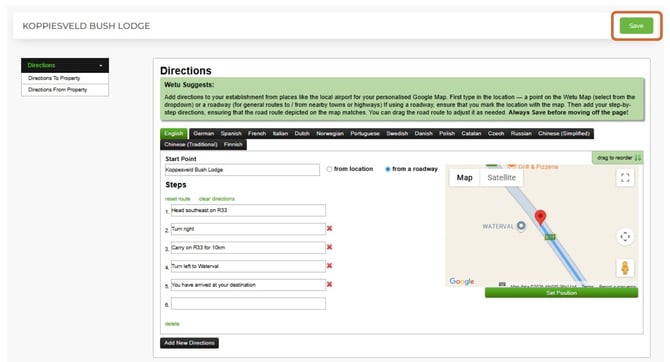Viewport: 670px width, 362px height.
Task: Click step 2 'Turn right' field
Action: 248,229
